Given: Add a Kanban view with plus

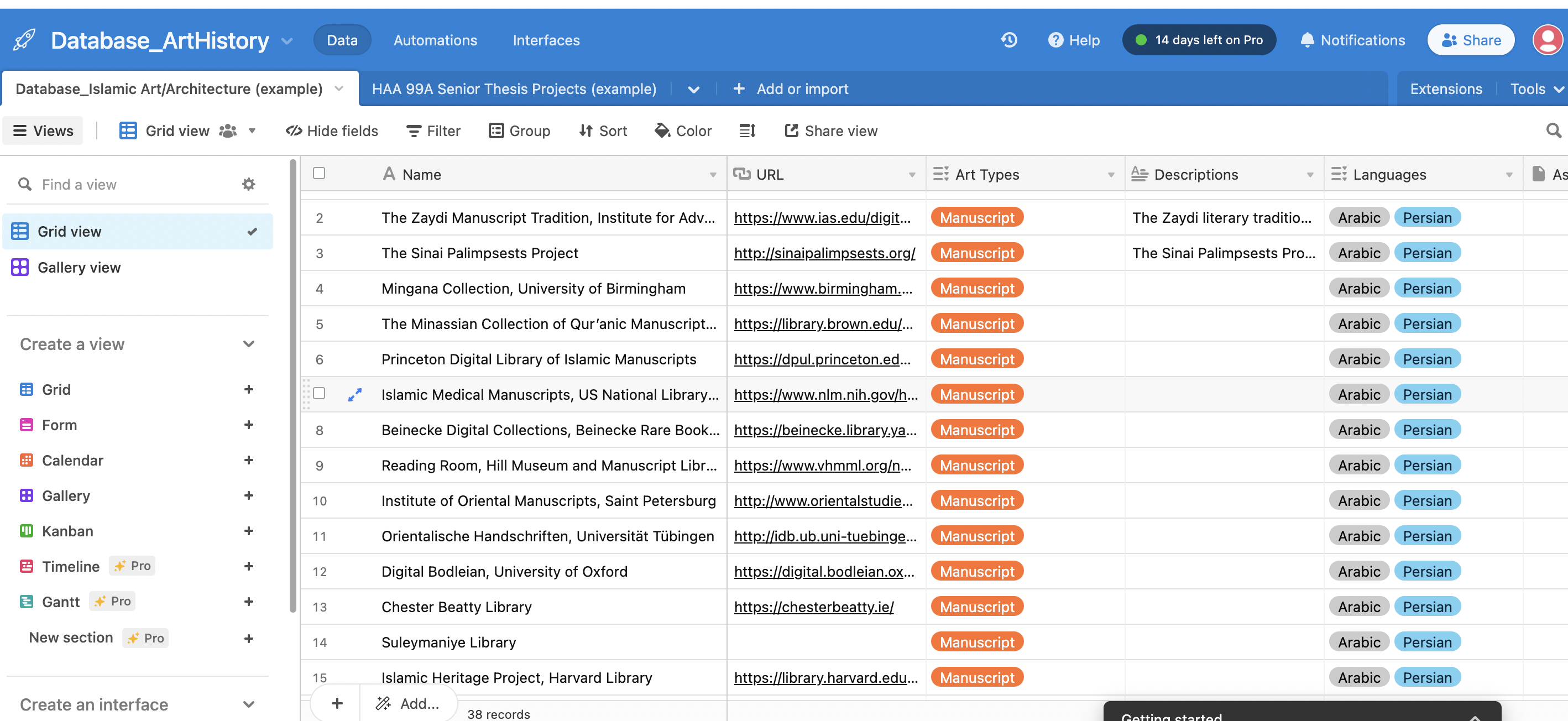Looking at the screenshot, I should tap(248, 530).
